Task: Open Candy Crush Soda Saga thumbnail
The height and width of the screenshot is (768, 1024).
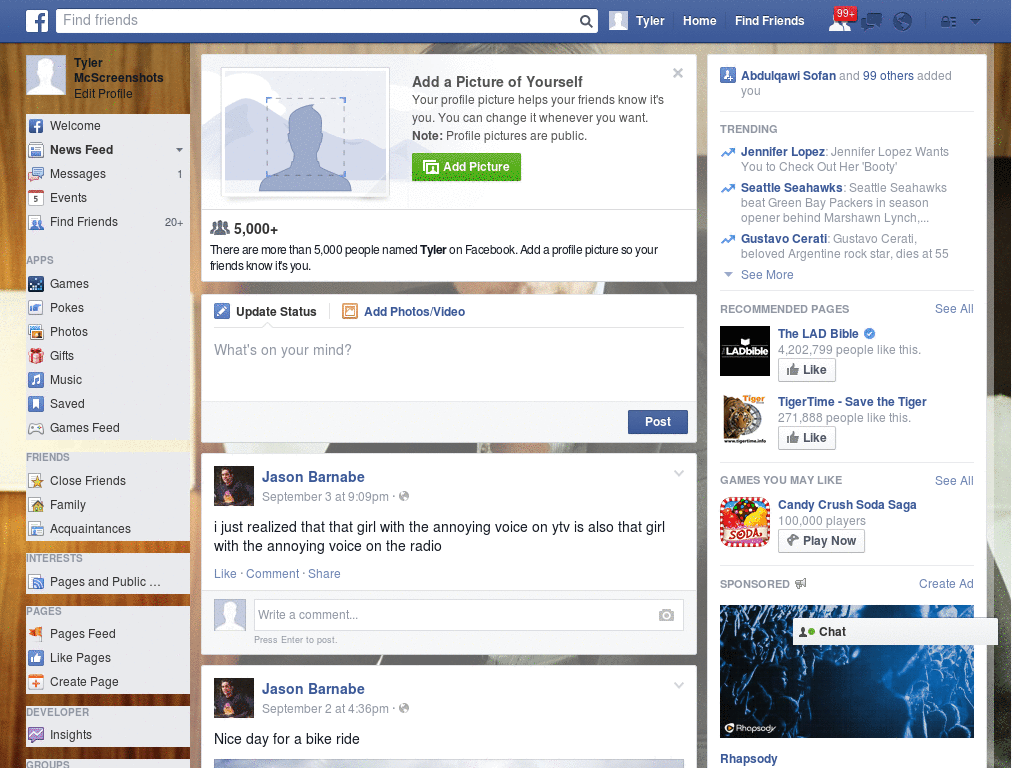Action: tap(745, 522)
